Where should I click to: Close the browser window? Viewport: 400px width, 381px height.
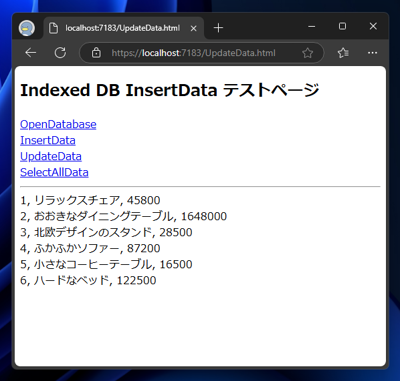coord(373,26)
